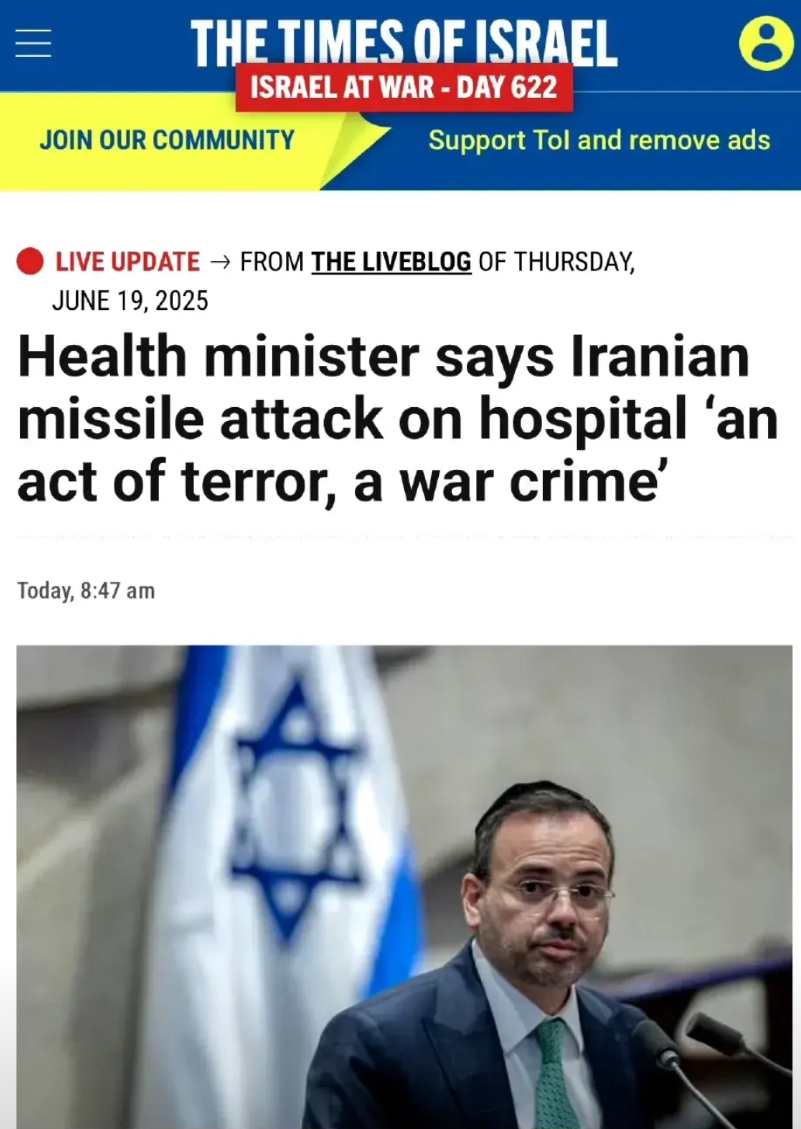Click the Health minister article headline

coord(398,419)
